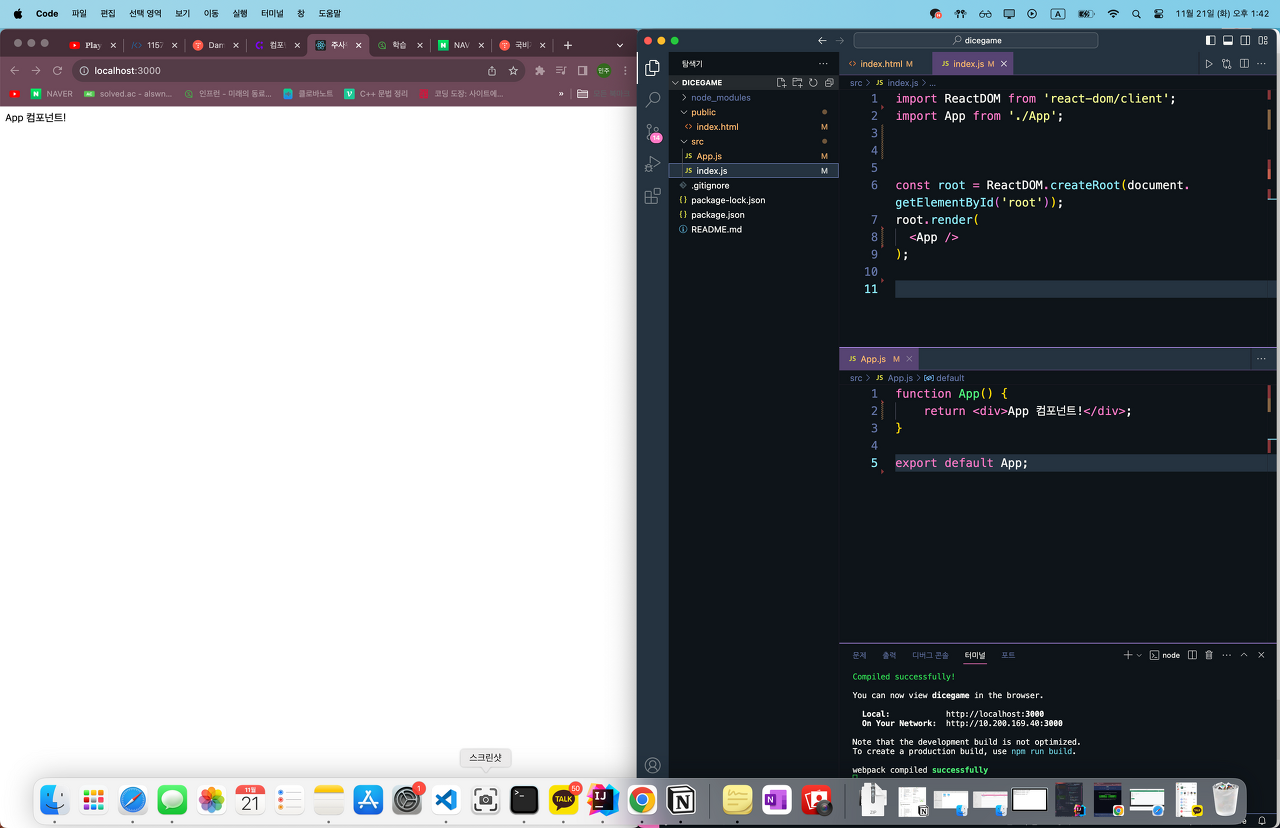
Task: Open customize layout button in title bar
Action: (x=1262, y=41)
